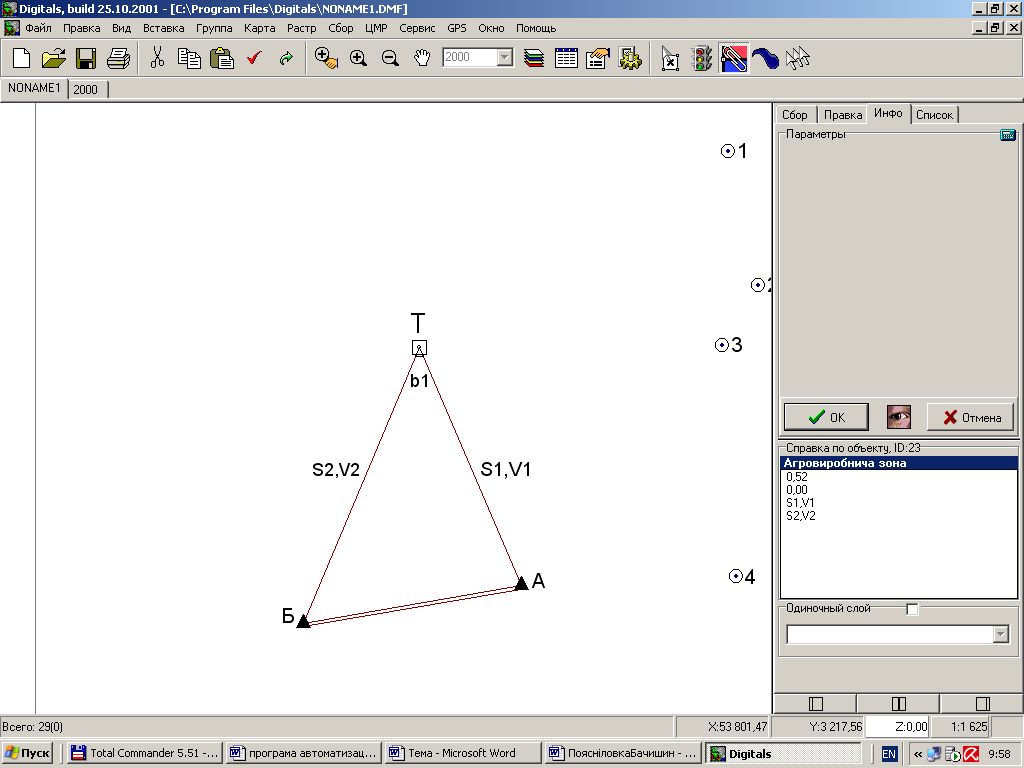
Task: Select the Агровиробнича зона list entry
Action: tap(899, 463)
